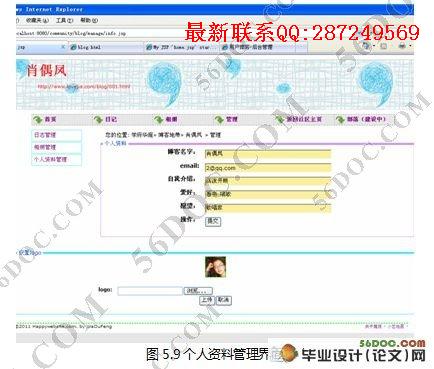
Task: Click the 博客地带 breadcrumb link
Action: (x=169, y=135)
